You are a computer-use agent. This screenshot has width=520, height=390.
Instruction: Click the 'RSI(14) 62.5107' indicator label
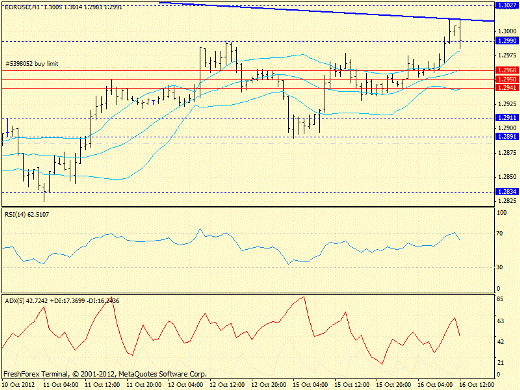pos(27,215)
